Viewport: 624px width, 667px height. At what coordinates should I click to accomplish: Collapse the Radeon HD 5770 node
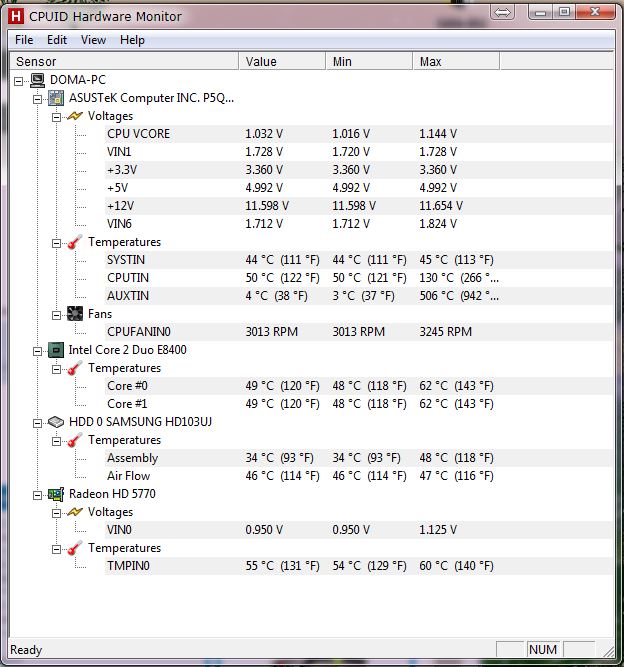tap(37, 495)
